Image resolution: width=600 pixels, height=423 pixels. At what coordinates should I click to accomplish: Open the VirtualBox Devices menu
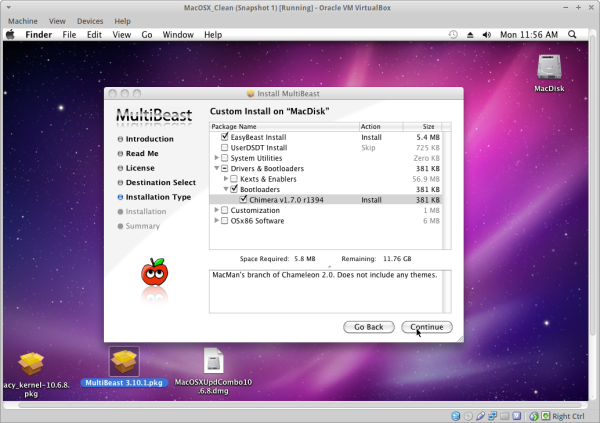coord(90,21)
